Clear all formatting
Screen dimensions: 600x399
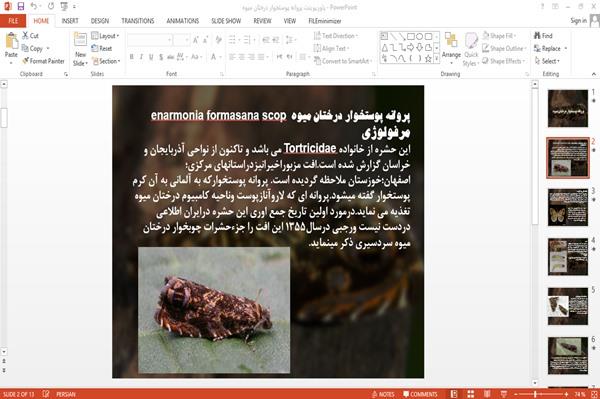pos(218,40)
